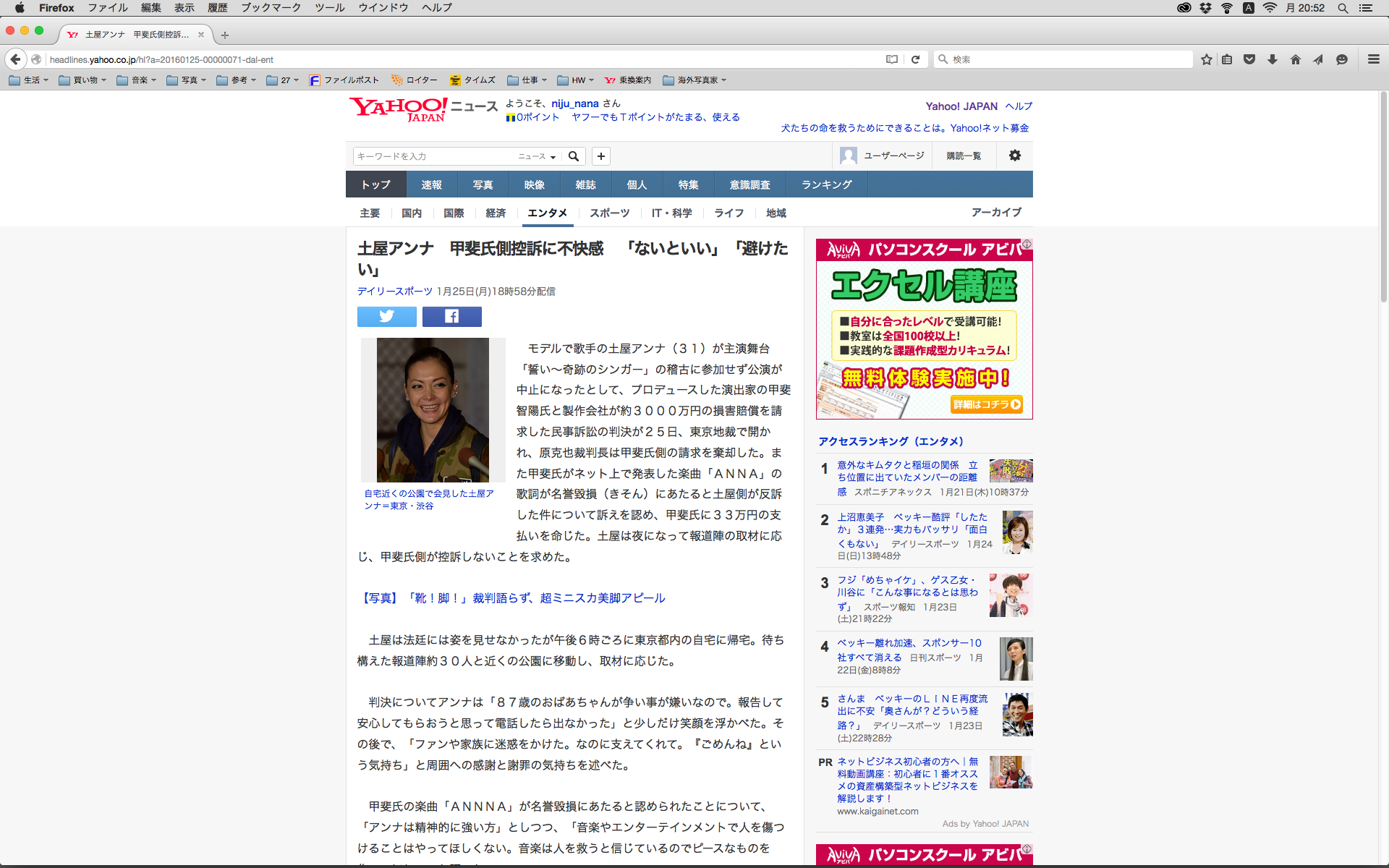
Task: Go to Firefox home page icon
Action: coord(1295,59)
